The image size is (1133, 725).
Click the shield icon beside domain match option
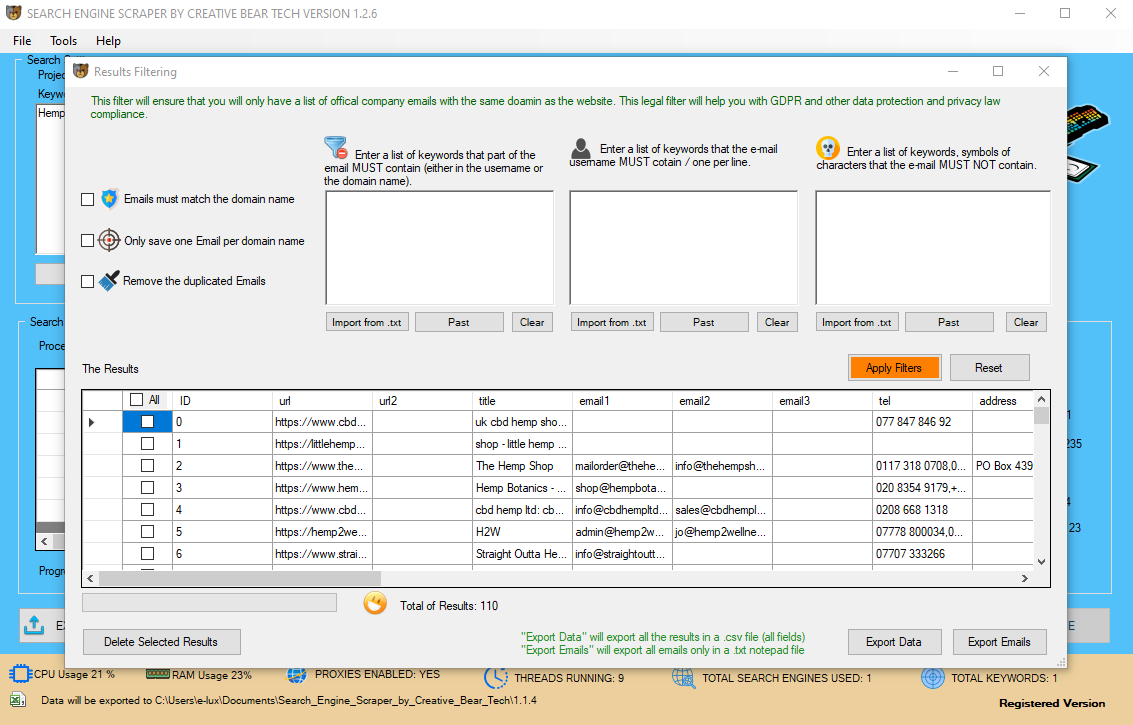click(x=110, y=199)
